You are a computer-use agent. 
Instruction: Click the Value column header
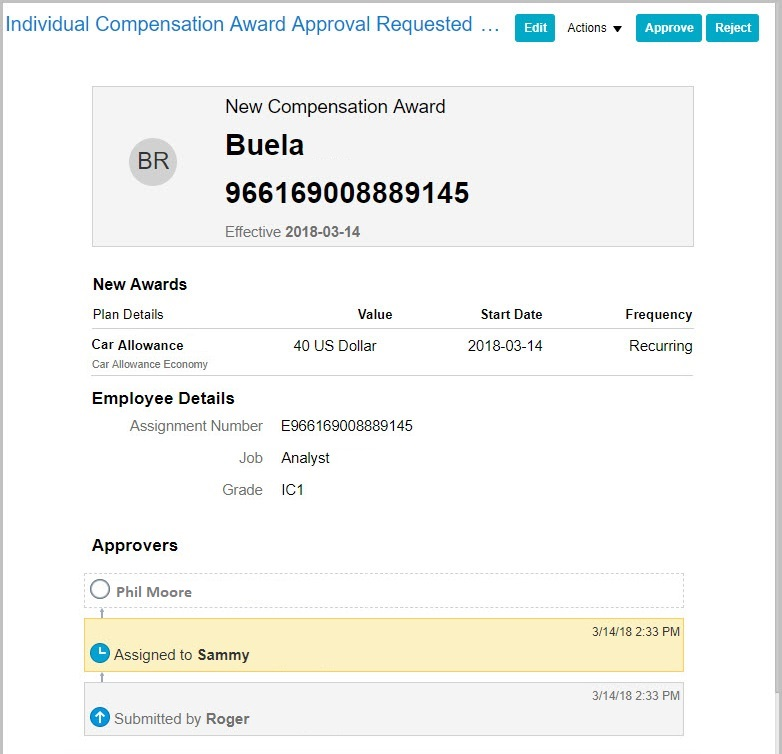(x=375, y=314)
